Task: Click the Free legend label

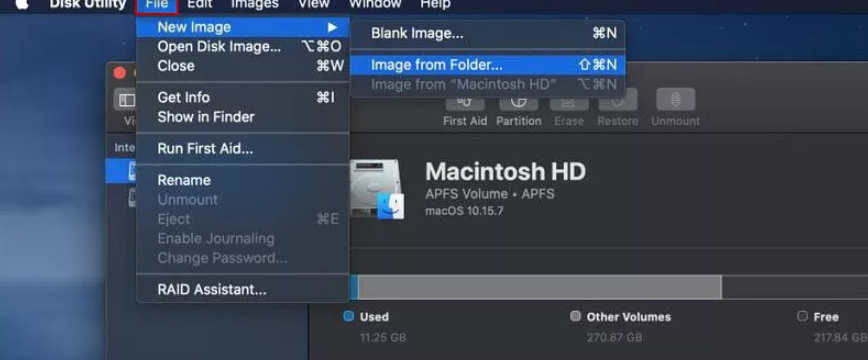Action: click(x=826, y=317)
